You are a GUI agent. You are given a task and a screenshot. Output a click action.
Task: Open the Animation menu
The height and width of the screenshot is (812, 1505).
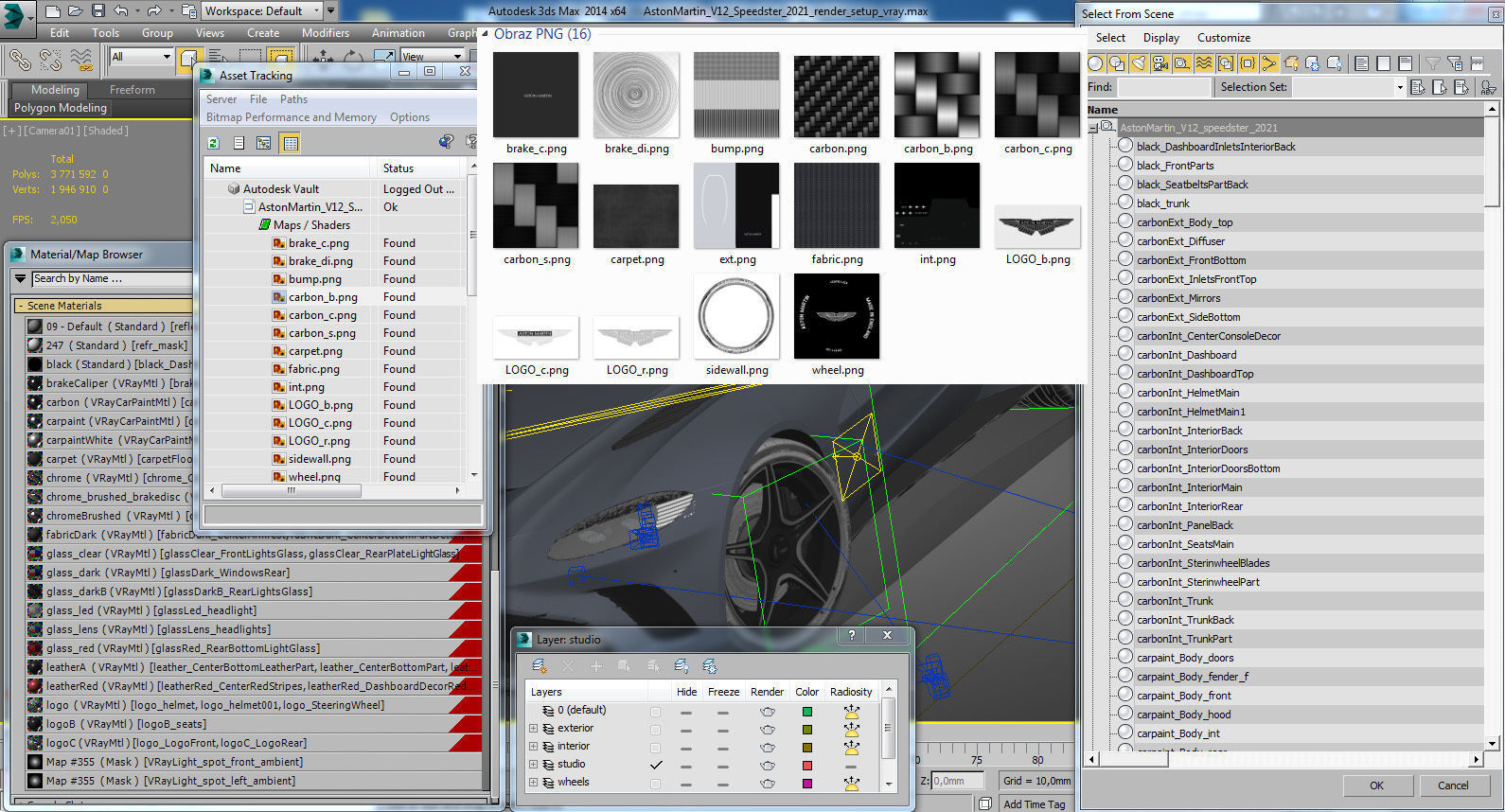click(x=398, y=32)
